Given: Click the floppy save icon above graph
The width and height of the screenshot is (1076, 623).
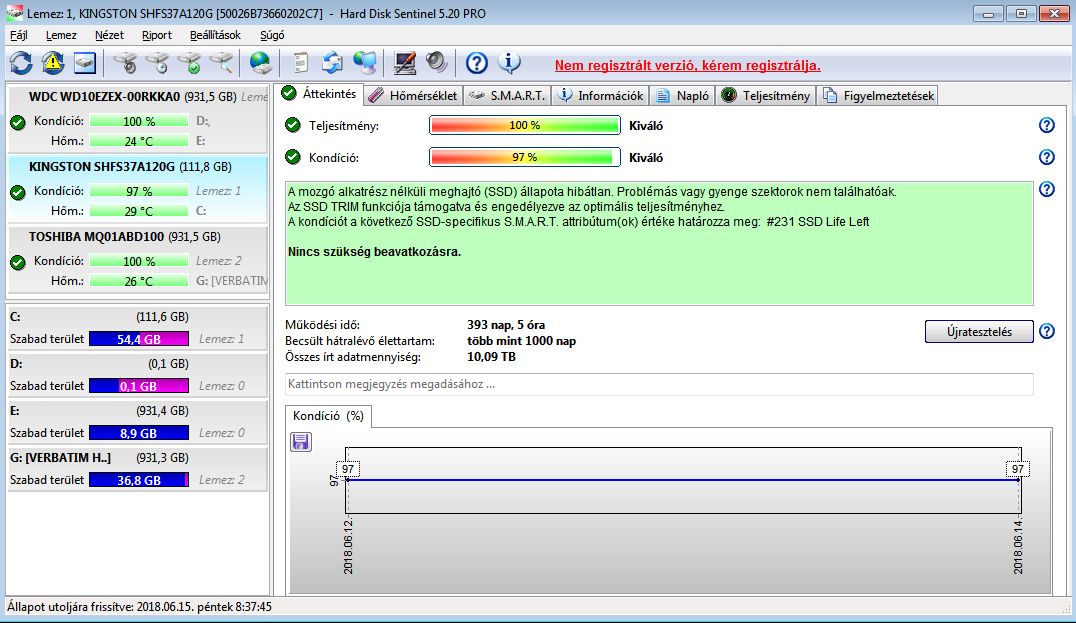Looking at the screenshot, I should pyautogui.click(x=301, y=441).
